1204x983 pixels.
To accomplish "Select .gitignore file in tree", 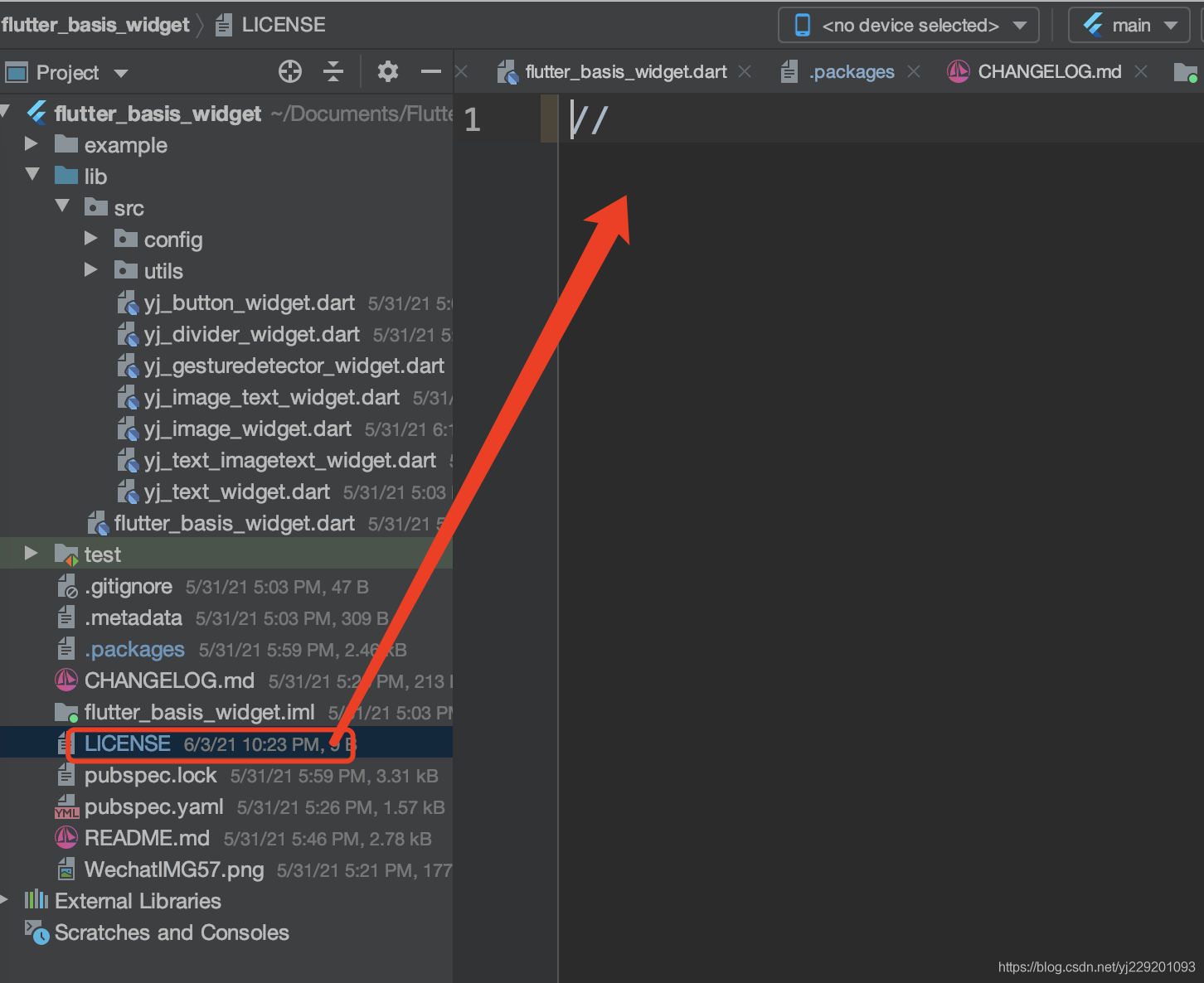I will coord(129,587).
